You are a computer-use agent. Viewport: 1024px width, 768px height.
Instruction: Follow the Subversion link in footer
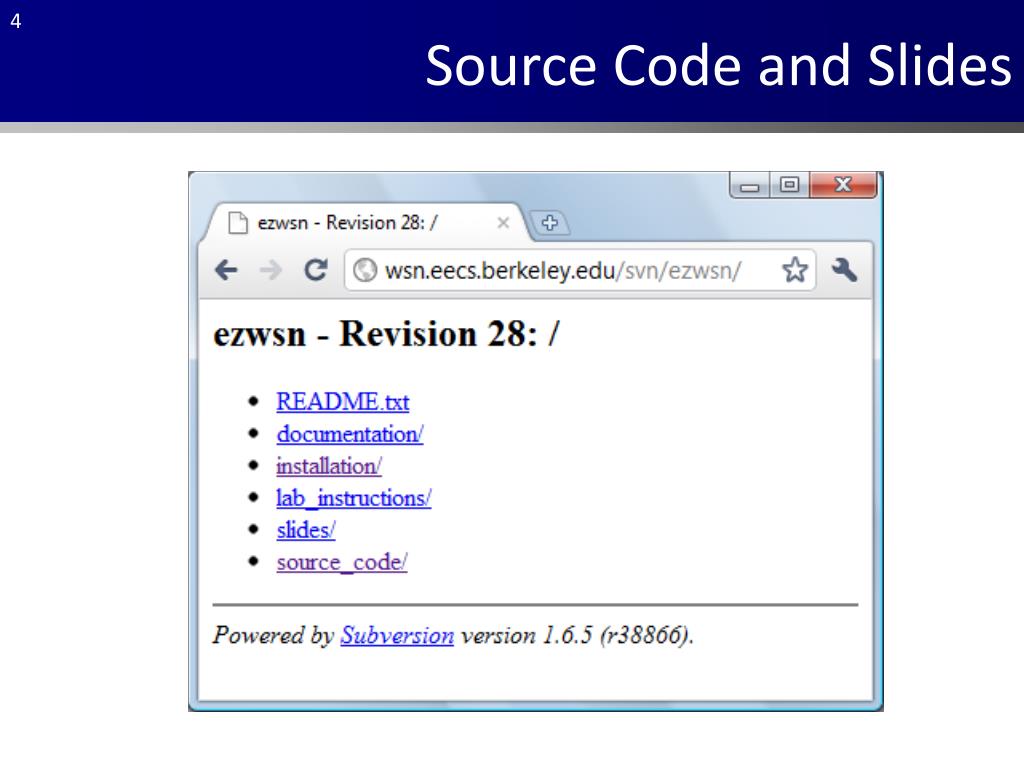397,635
